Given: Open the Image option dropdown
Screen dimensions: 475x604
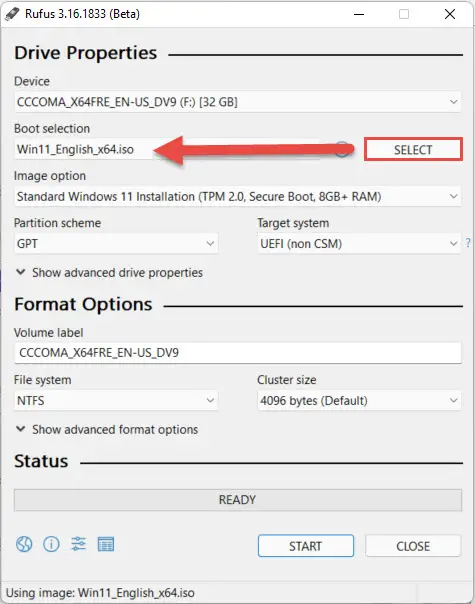Looking at the screenshot, I should pyautogui.click(x=237, y=196).
